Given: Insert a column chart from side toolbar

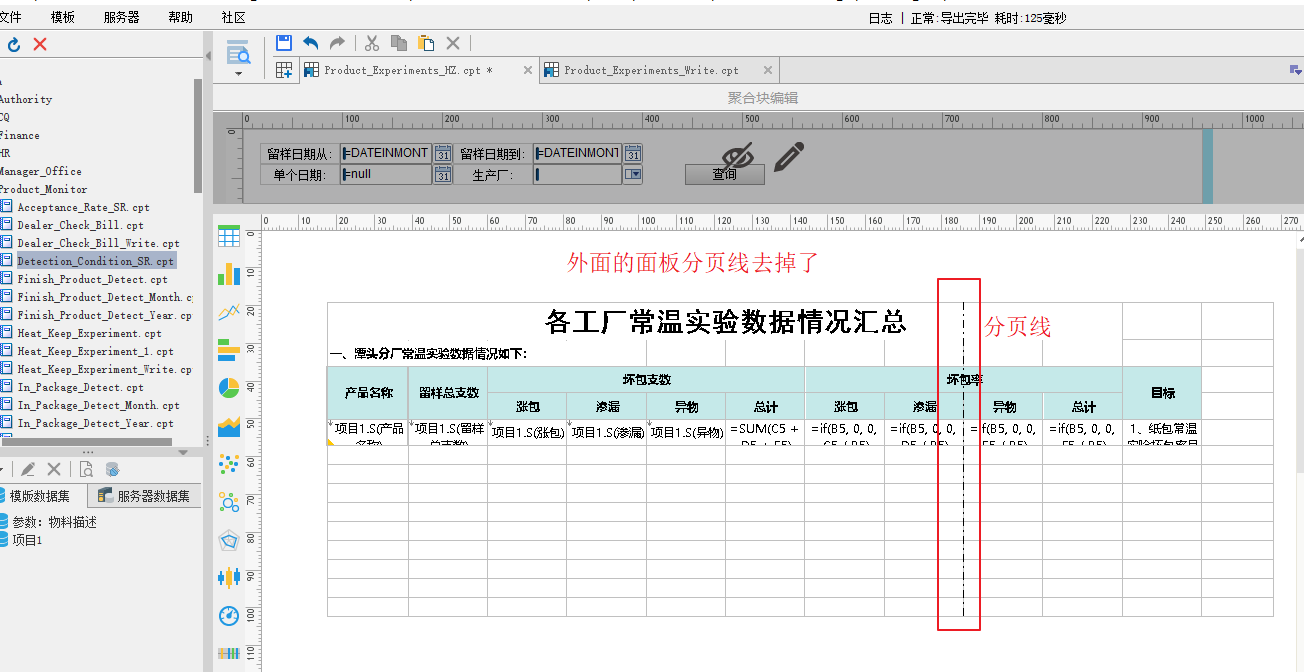Looking at the screenshot, I should click(229, 273).
